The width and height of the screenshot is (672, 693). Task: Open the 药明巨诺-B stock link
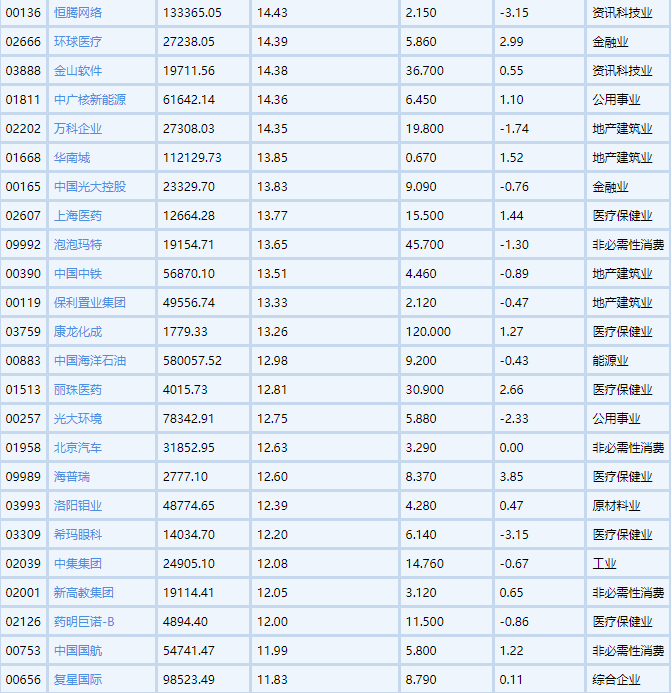pos(84,622)
